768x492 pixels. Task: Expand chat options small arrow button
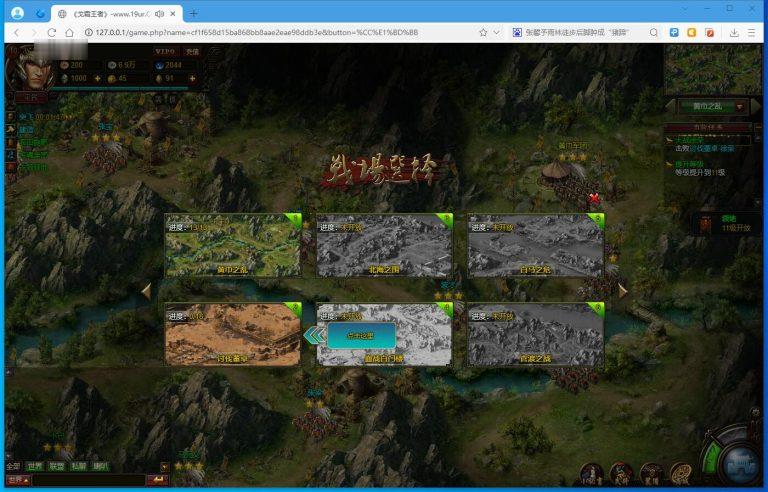165,467
